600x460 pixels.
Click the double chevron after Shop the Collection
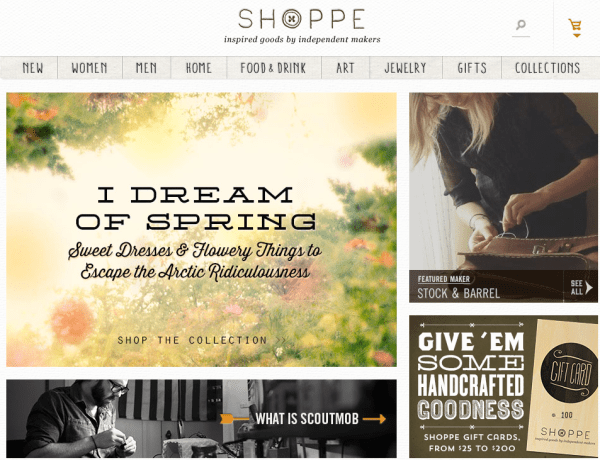click(281, 340)
